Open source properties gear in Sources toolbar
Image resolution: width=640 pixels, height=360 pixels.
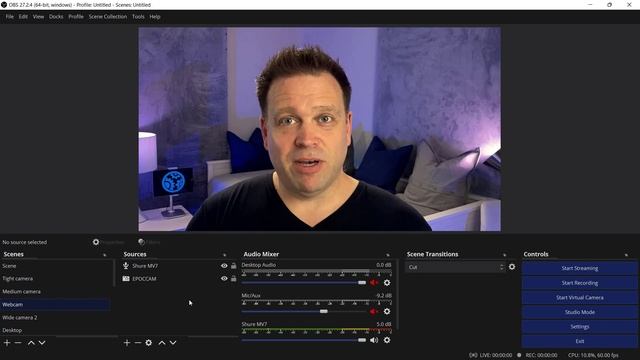149,343
